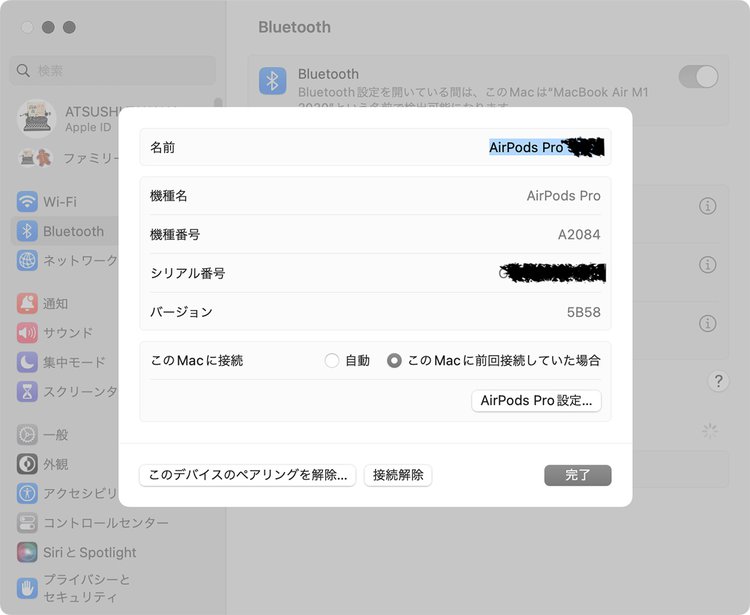
Task: Click the このMacに接続 label
Action: click(197, 360)
